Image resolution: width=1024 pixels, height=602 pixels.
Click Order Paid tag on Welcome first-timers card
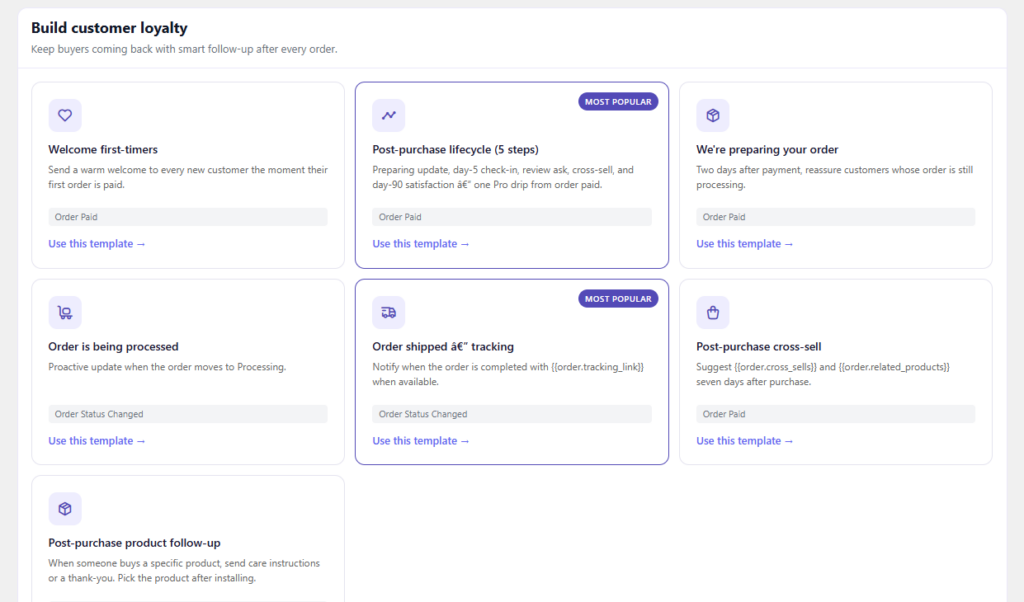tap(188, 217)
